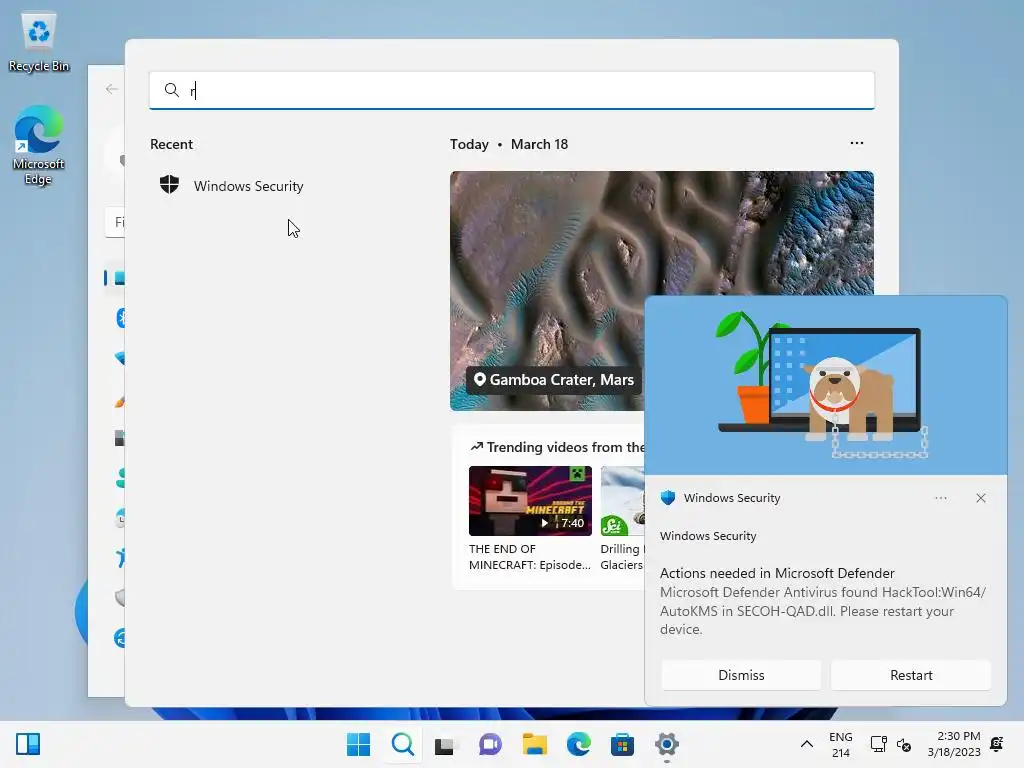
Task: Open the three-dot options next to Today
Action: tap(857, 143)
